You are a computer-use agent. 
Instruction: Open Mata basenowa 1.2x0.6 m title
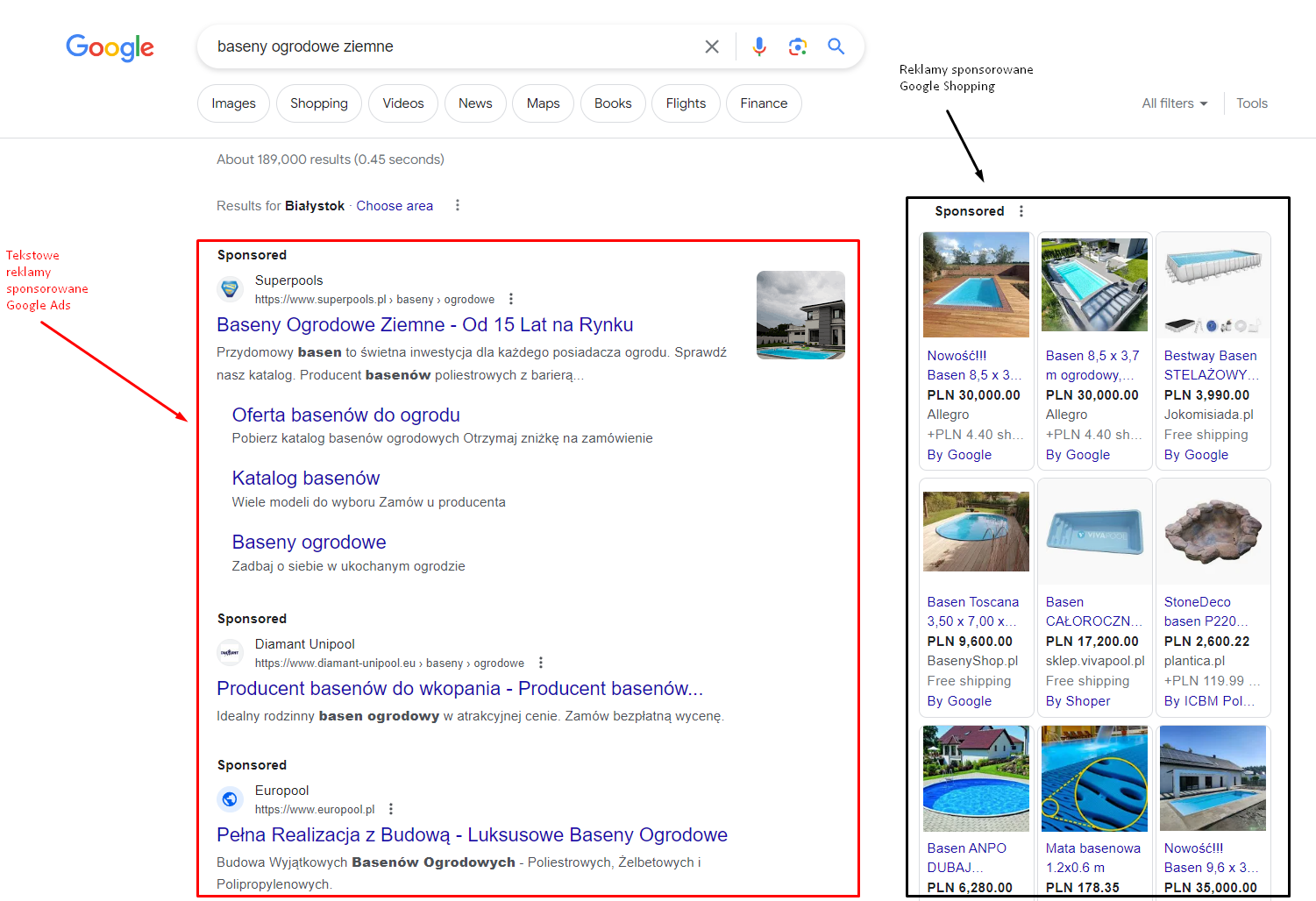coord(1093,858)
